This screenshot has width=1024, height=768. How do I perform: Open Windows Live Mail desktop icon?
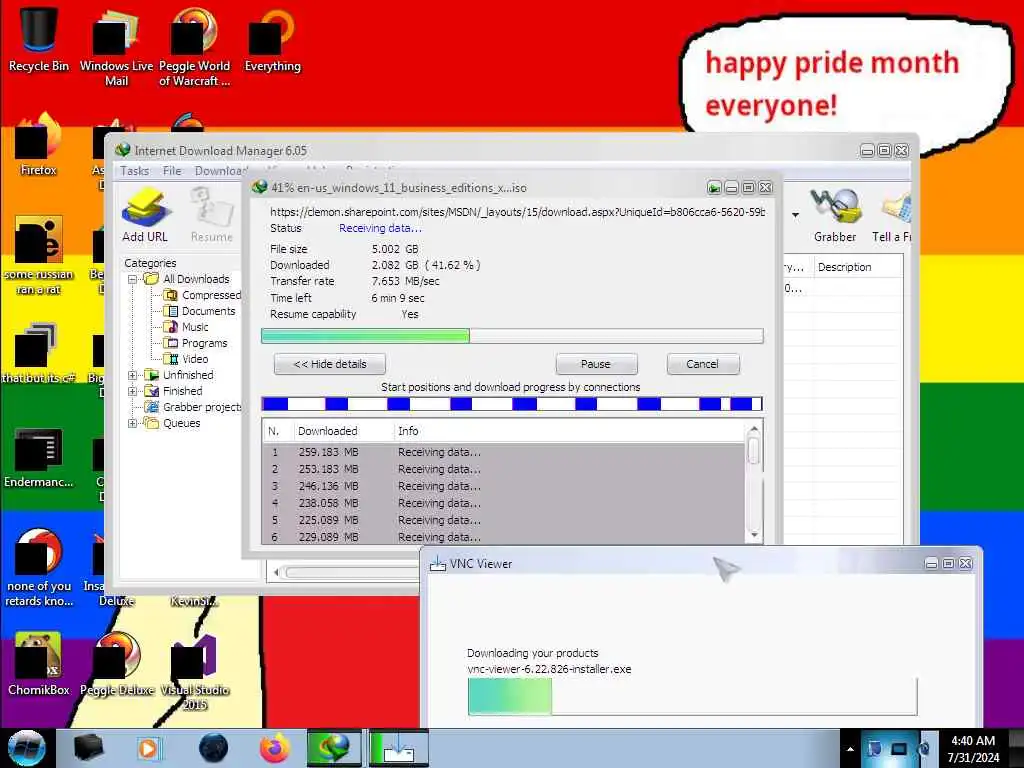pyautogui.click(x=116, y=46)
